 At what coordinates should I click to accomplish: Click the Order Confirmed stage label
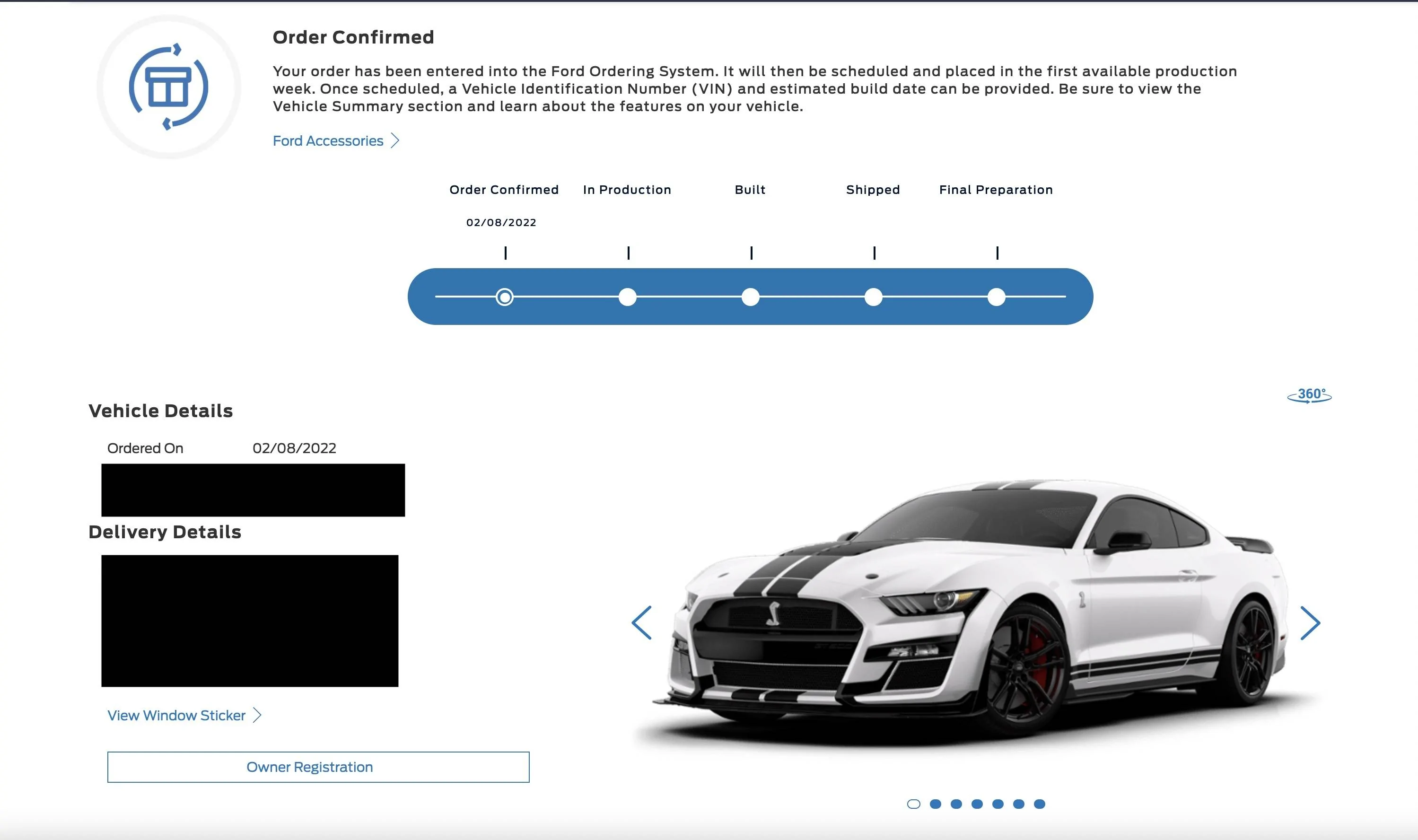coord(504,190)
